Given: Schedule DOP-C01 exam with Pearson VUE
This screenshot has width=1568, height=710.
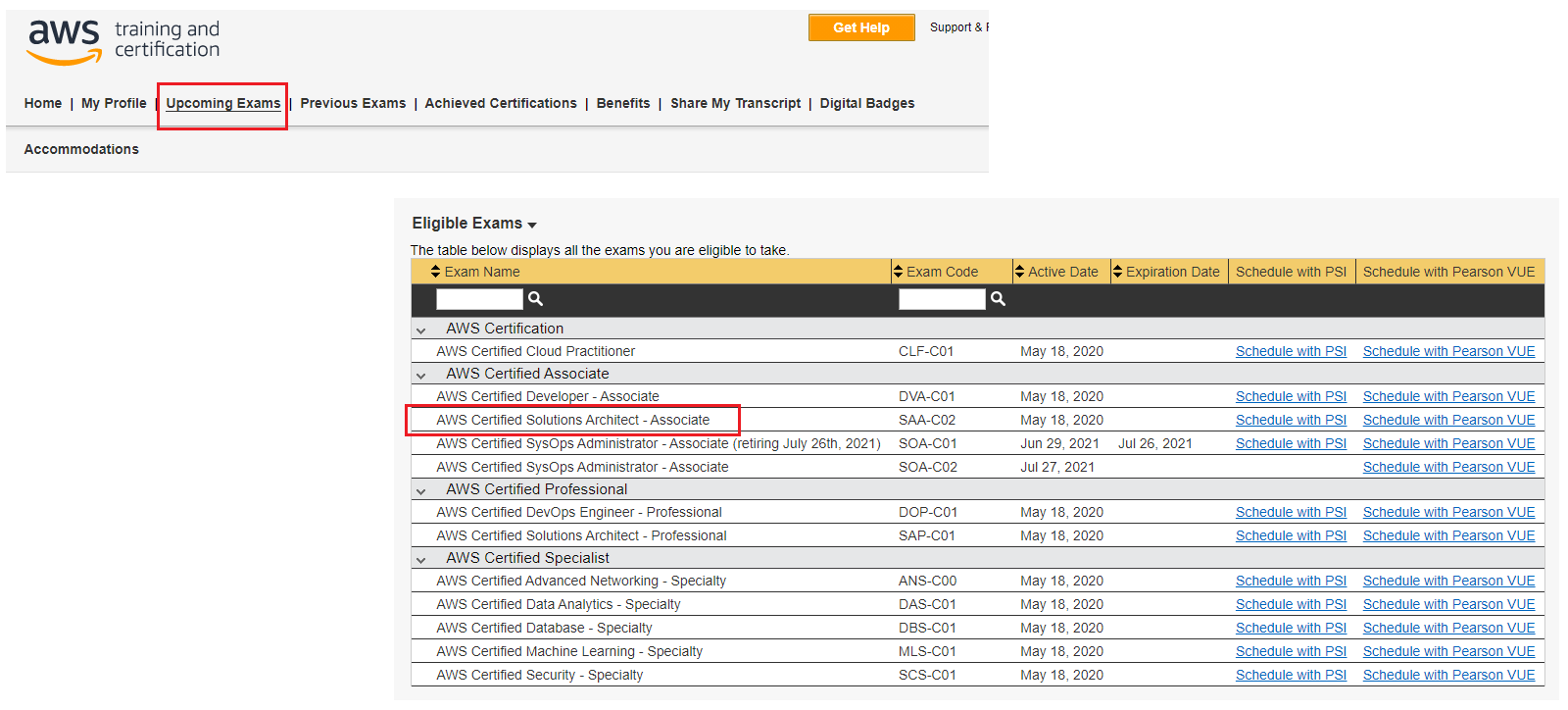Looking at the screenshot, I should pos(1448,512).
